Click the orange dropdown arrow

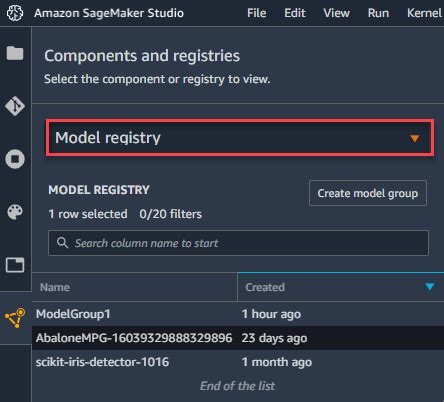click(415, 138)
